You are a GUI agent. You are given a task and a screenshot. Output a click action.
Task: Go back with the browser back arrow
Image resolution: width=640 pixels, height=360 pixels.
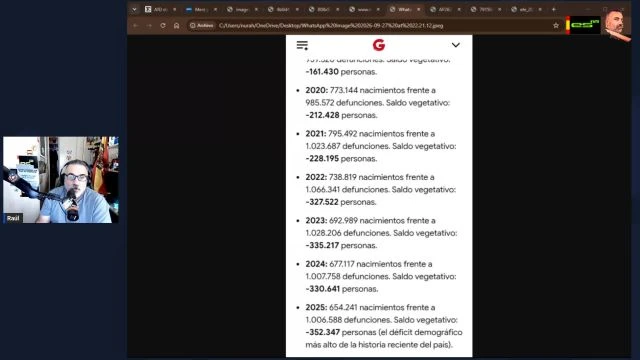(x=136, y=25)
